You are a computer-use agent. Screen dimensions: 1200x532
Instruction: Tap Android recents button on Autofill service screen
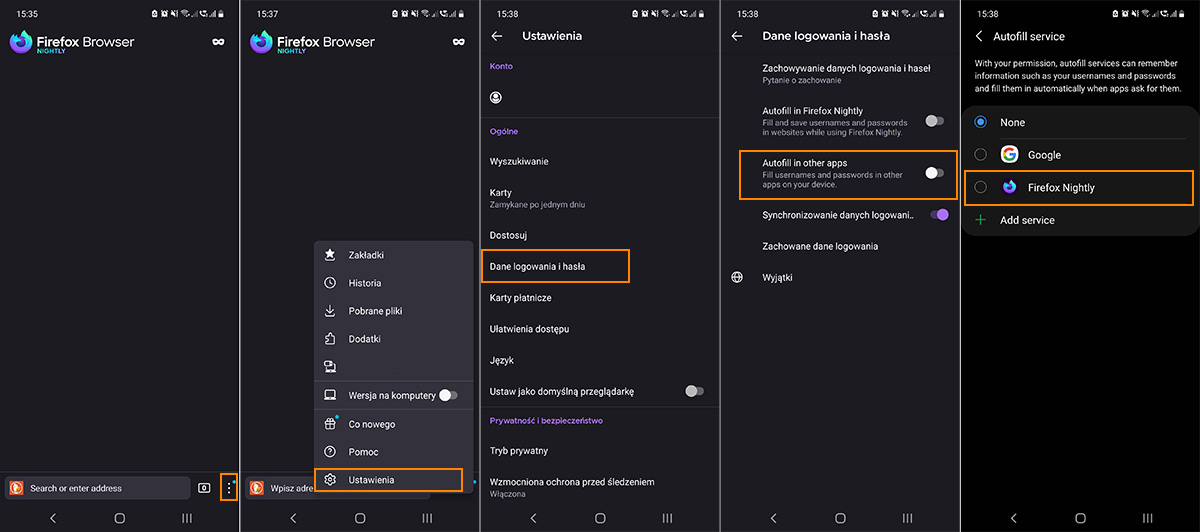[x=1147, y=518]
